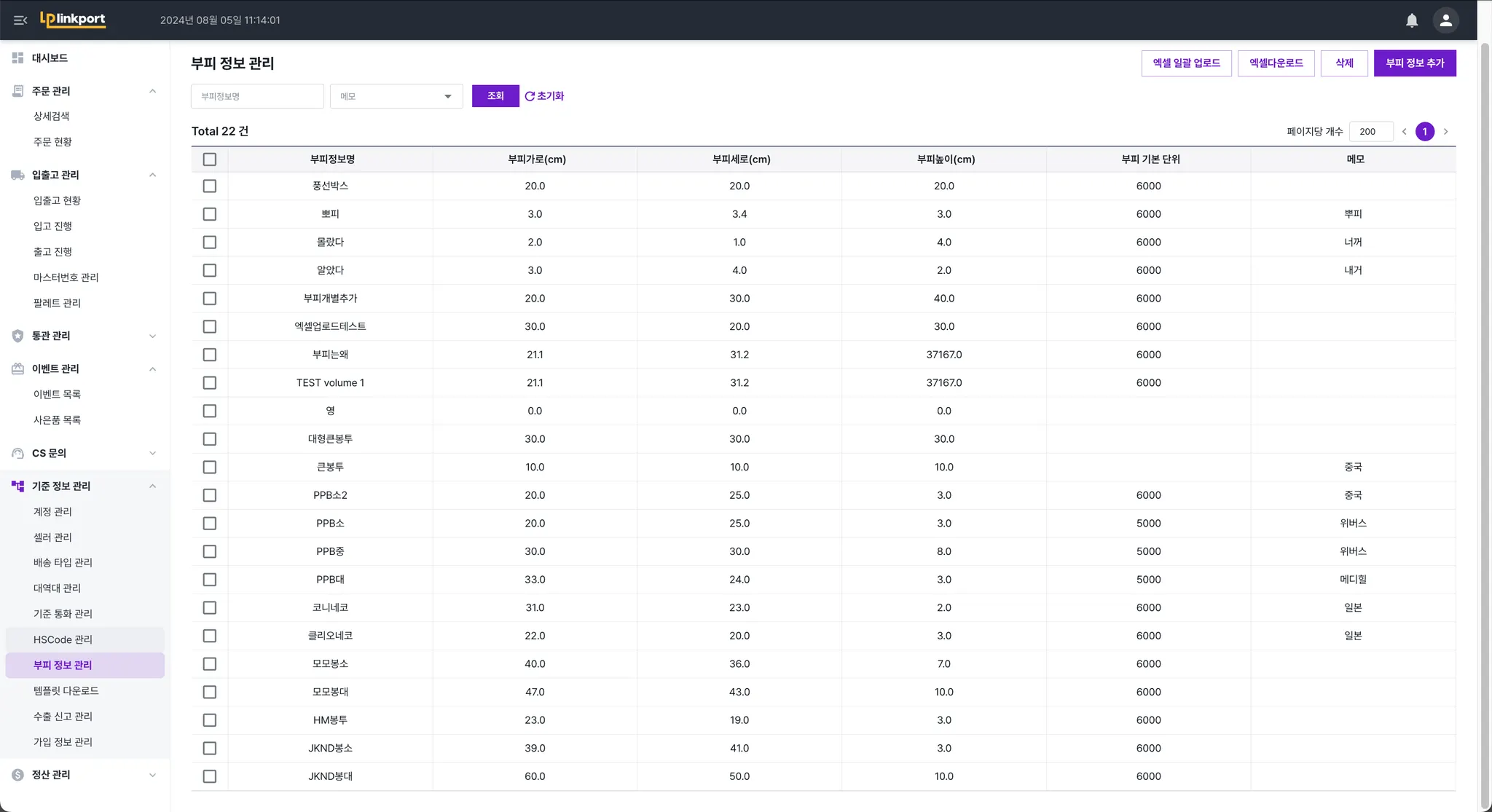This screenshot has height=812, width=1492.
Task: Tick the checkbox for 풍선박스 row
Action: pyautogui.click(x=210, y=186)
